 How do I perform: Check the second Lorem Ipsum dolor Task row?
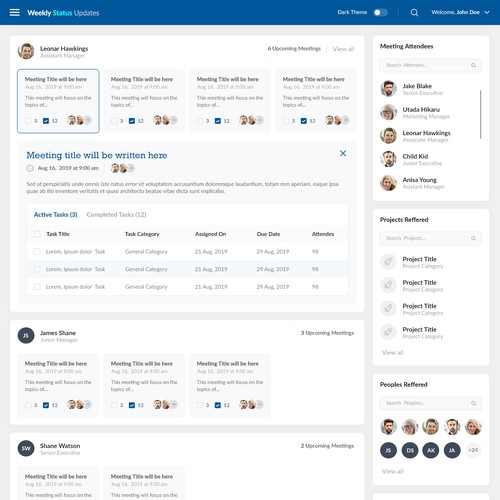(x=37, y=269)
